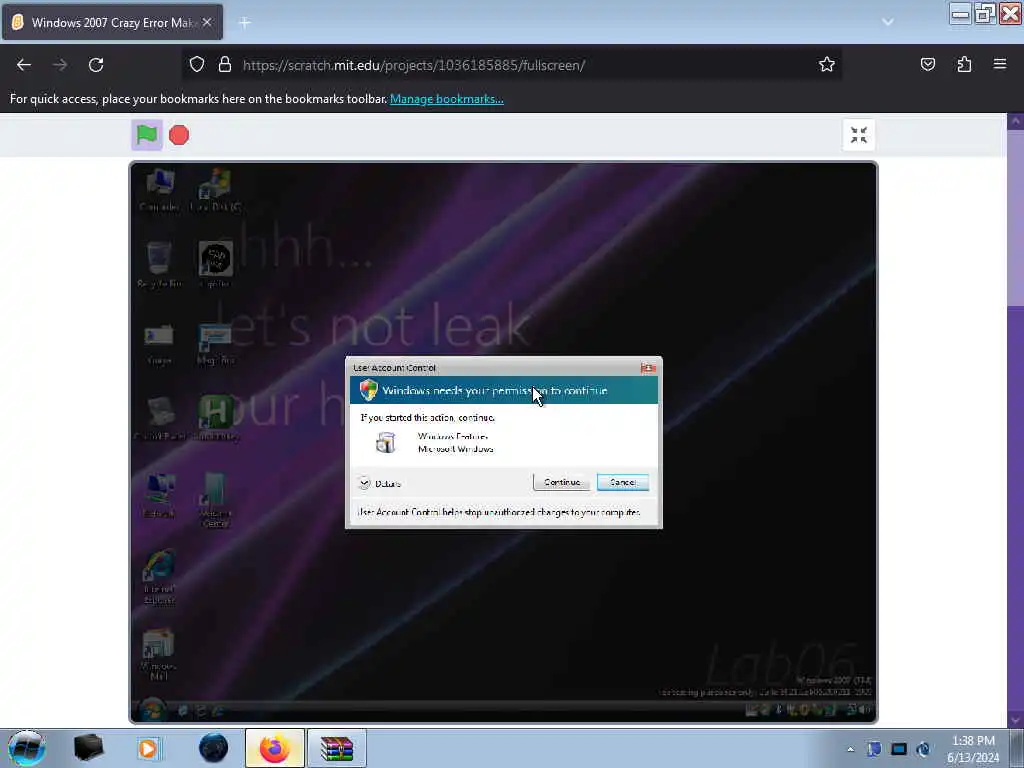1024x768 pixels.
Task: Open the Firefox hamburger application menu
Action: (1000, 64)
